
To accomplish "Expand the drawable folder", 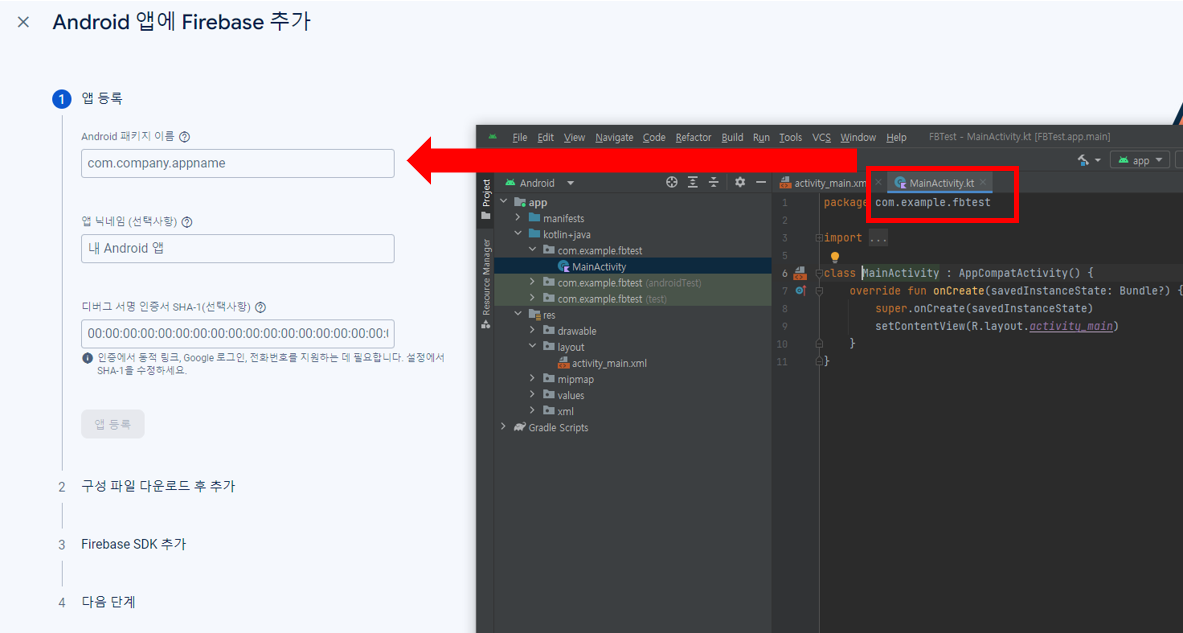I will 532,330.
